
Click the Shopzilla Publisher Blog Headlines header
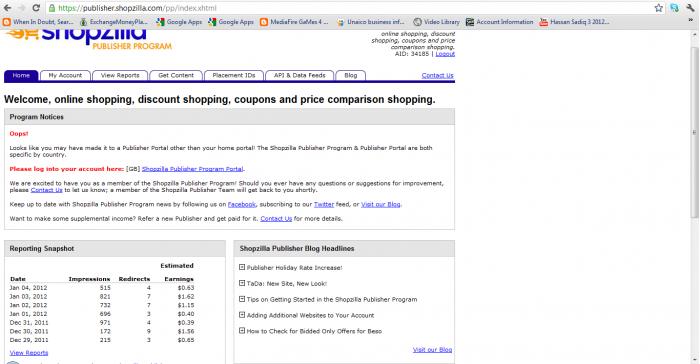click(x=344, y=249)
